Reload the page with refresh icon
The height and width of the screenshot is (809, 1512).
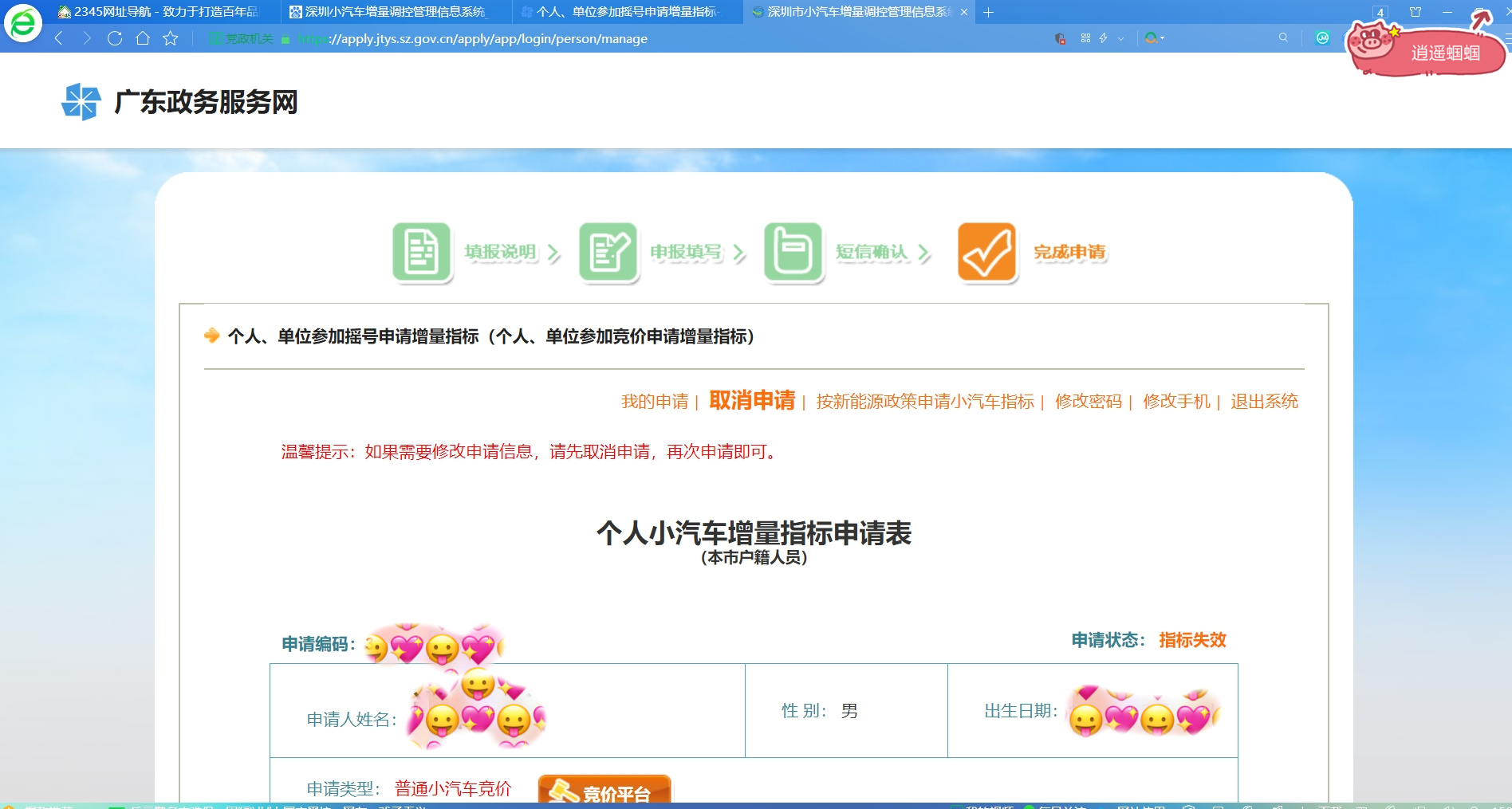click(115, 38)
